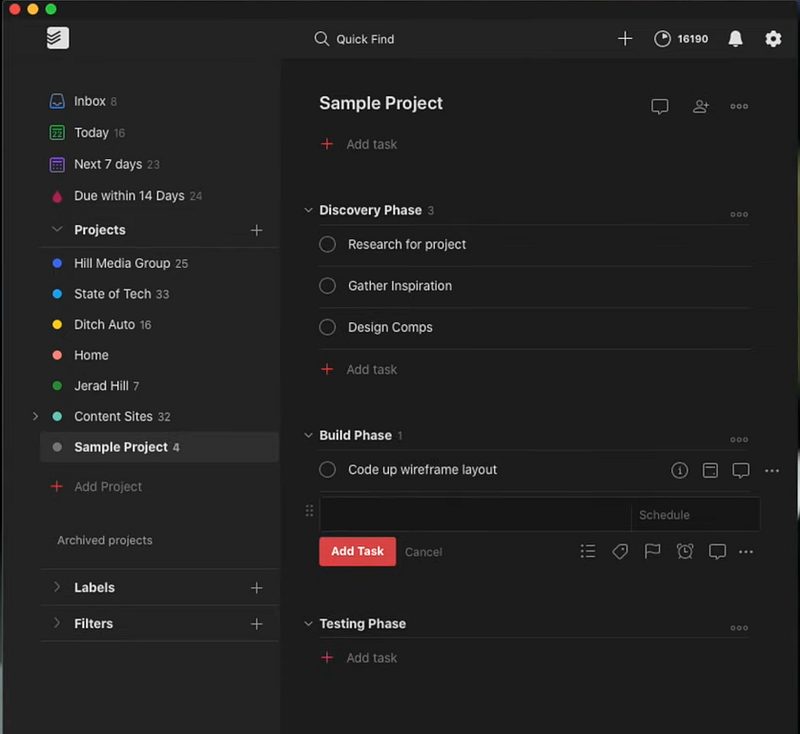Complete the Gather Inspiration task

point(328,286)
